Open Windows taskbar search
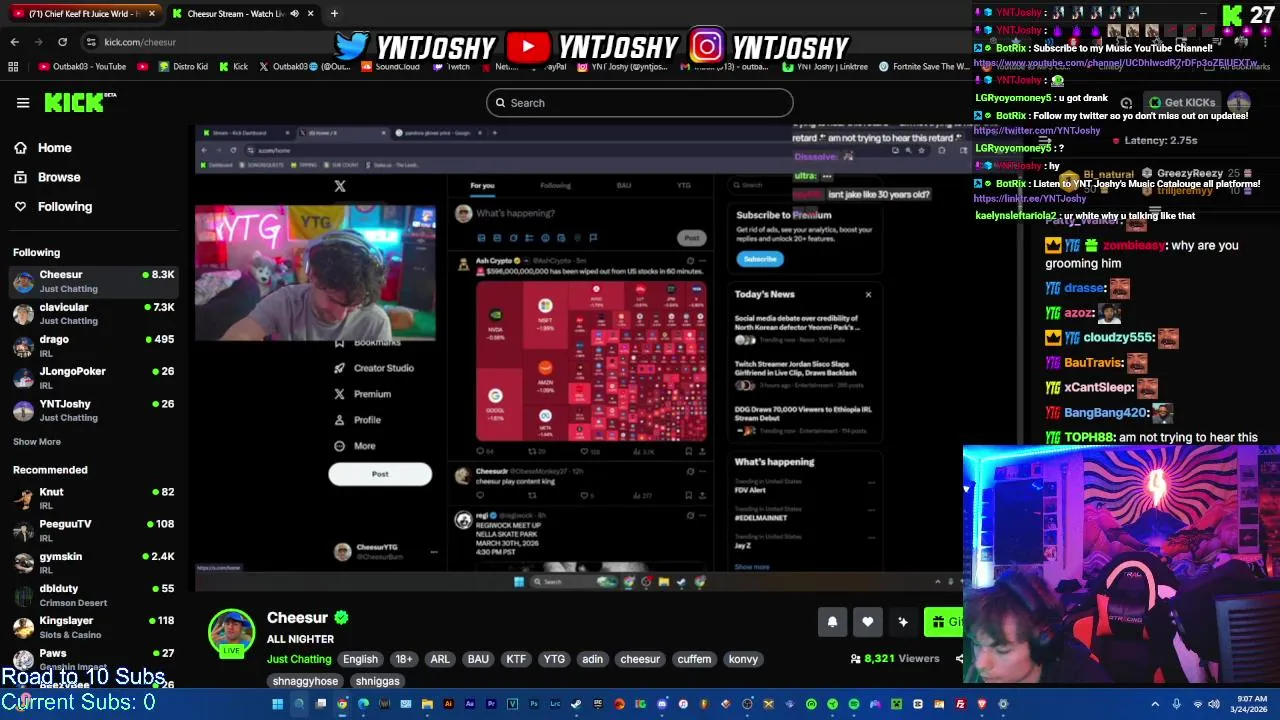 [299, 704]
